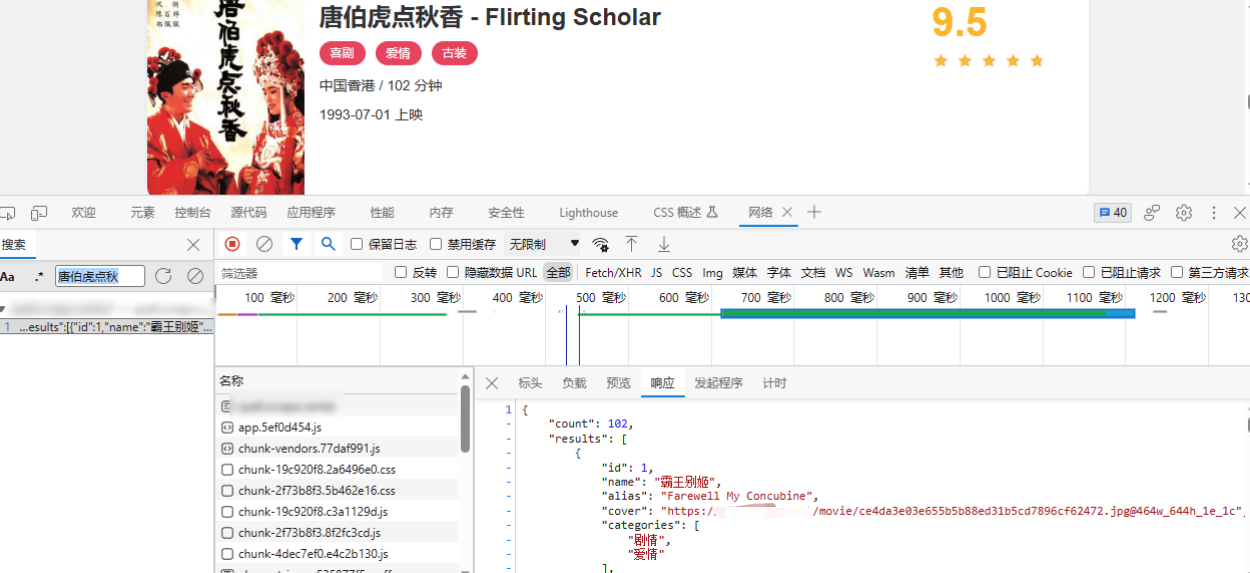This screenshot has width=1250, height=573.
Task: Refresh the search results in search panel
Action: (163, 276)
